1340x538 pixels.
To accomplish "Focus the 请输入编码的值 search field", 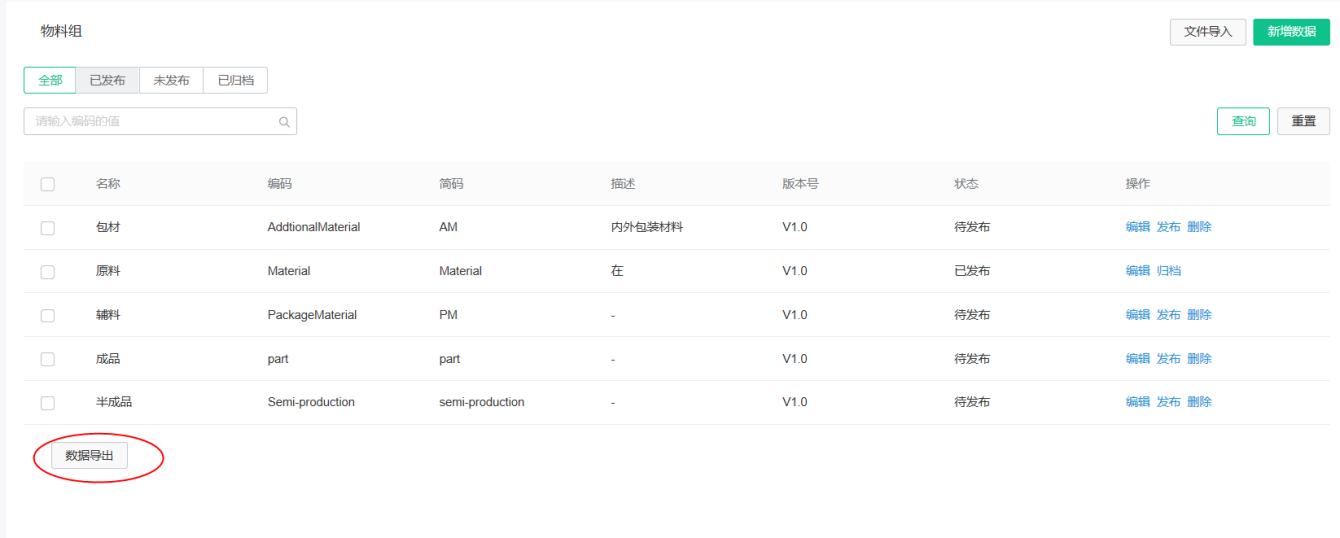I will coord(160,121).
